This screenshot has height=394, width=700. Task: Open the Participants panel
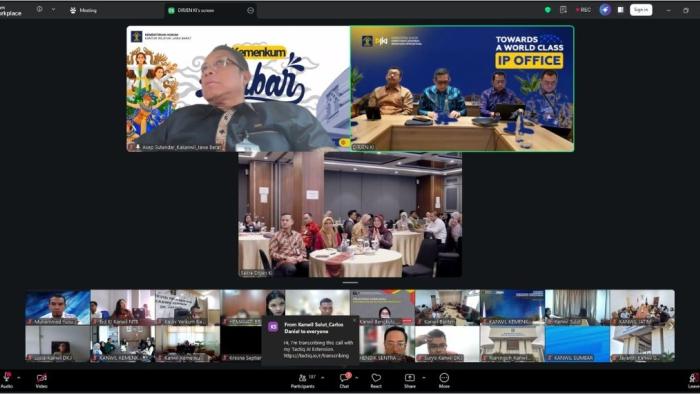pyautogui.click(x=303, y=380)
